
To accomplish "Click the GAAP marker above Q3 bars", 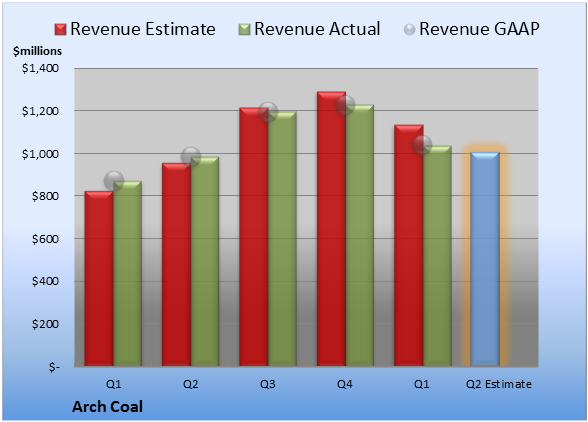I will tap(268, 112).
